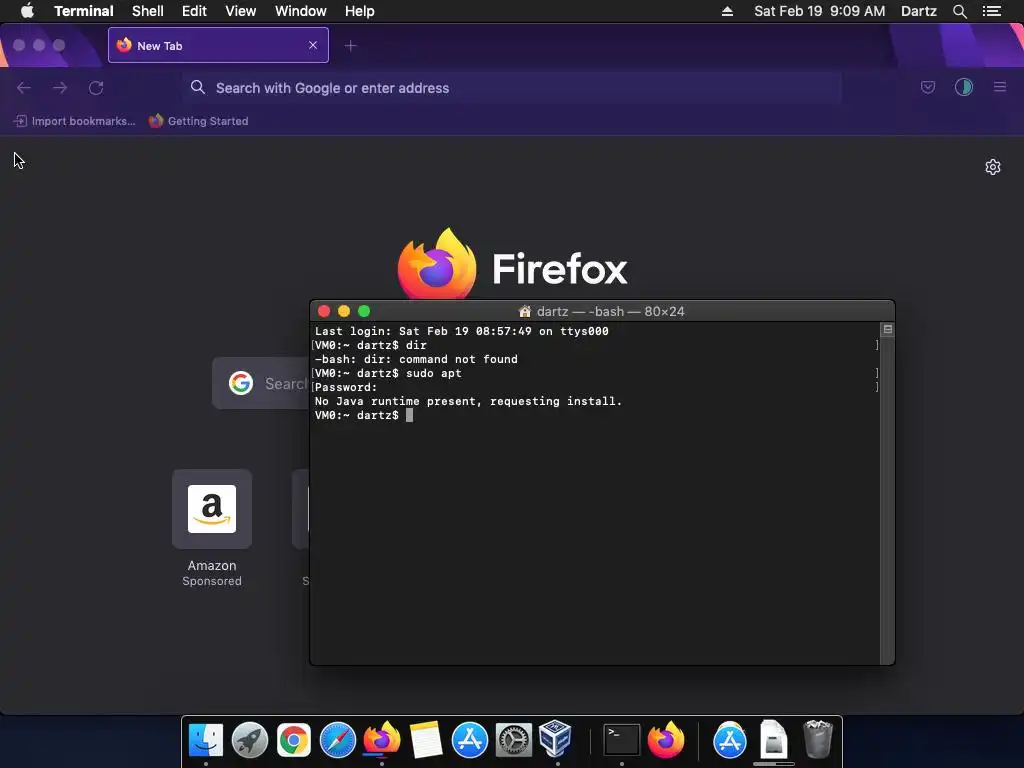
Task: Open Trash from the Dock
Action: tap(818, 739)
